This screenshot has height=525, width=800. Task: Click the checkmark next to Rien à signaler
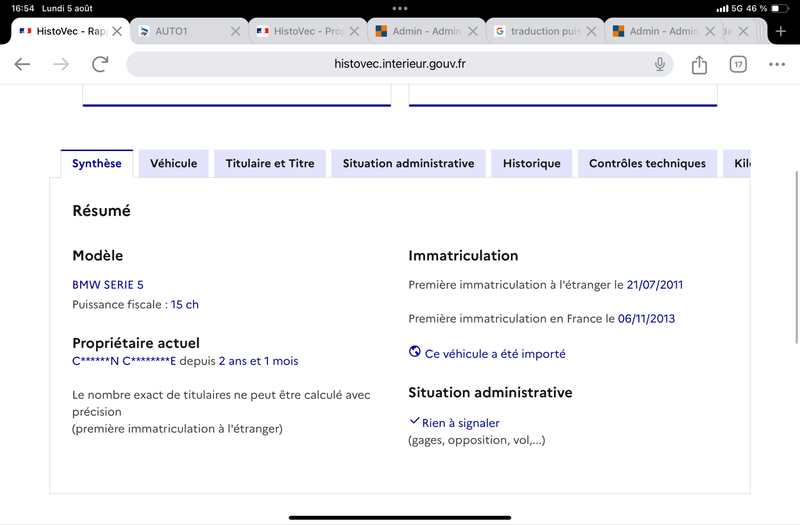click(x=414, y=421)
